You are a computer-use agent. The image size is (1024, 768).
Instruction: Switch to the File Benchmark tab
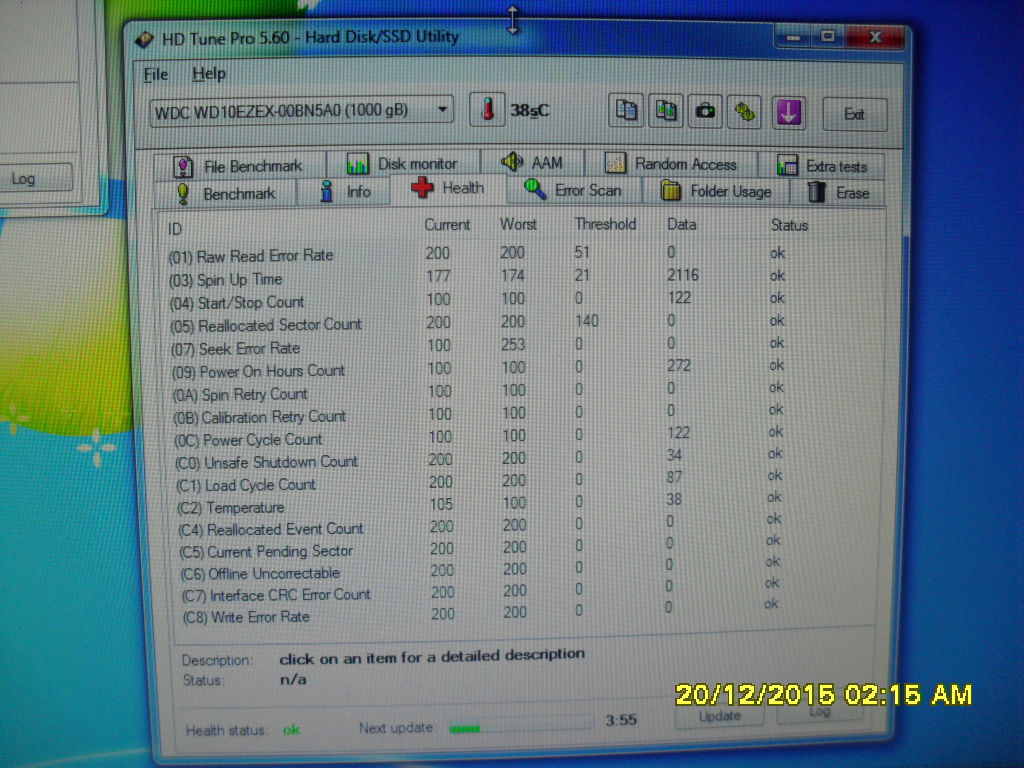(239, 166)
